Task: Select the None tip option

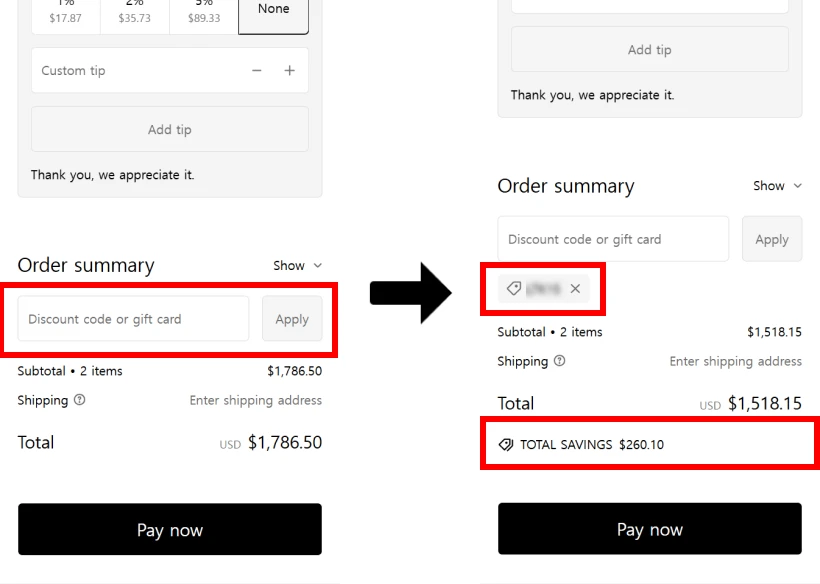Action: pos(273,12)
